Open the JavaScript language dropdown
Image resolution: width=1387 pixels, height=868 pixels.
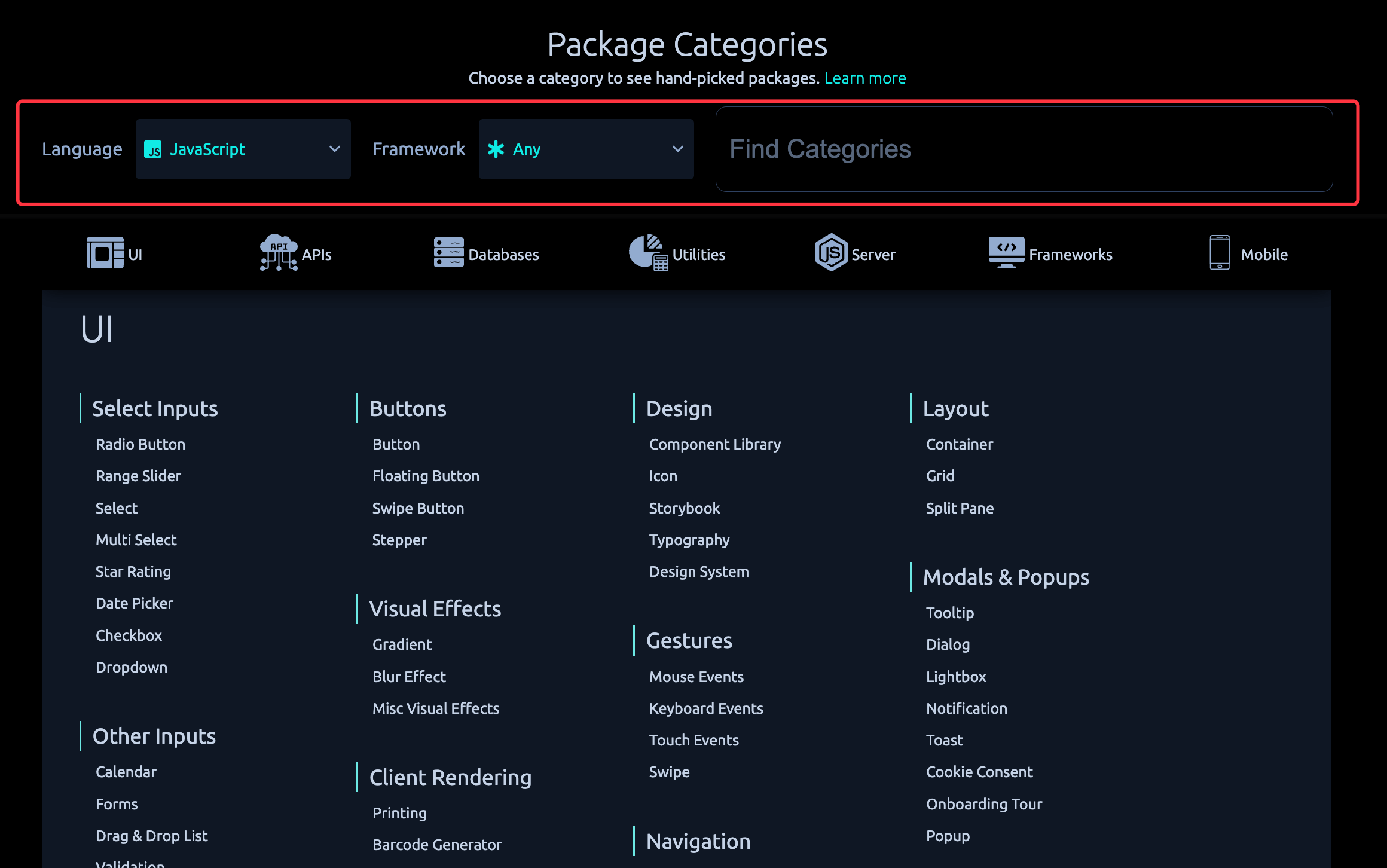[x=243, y=149]
